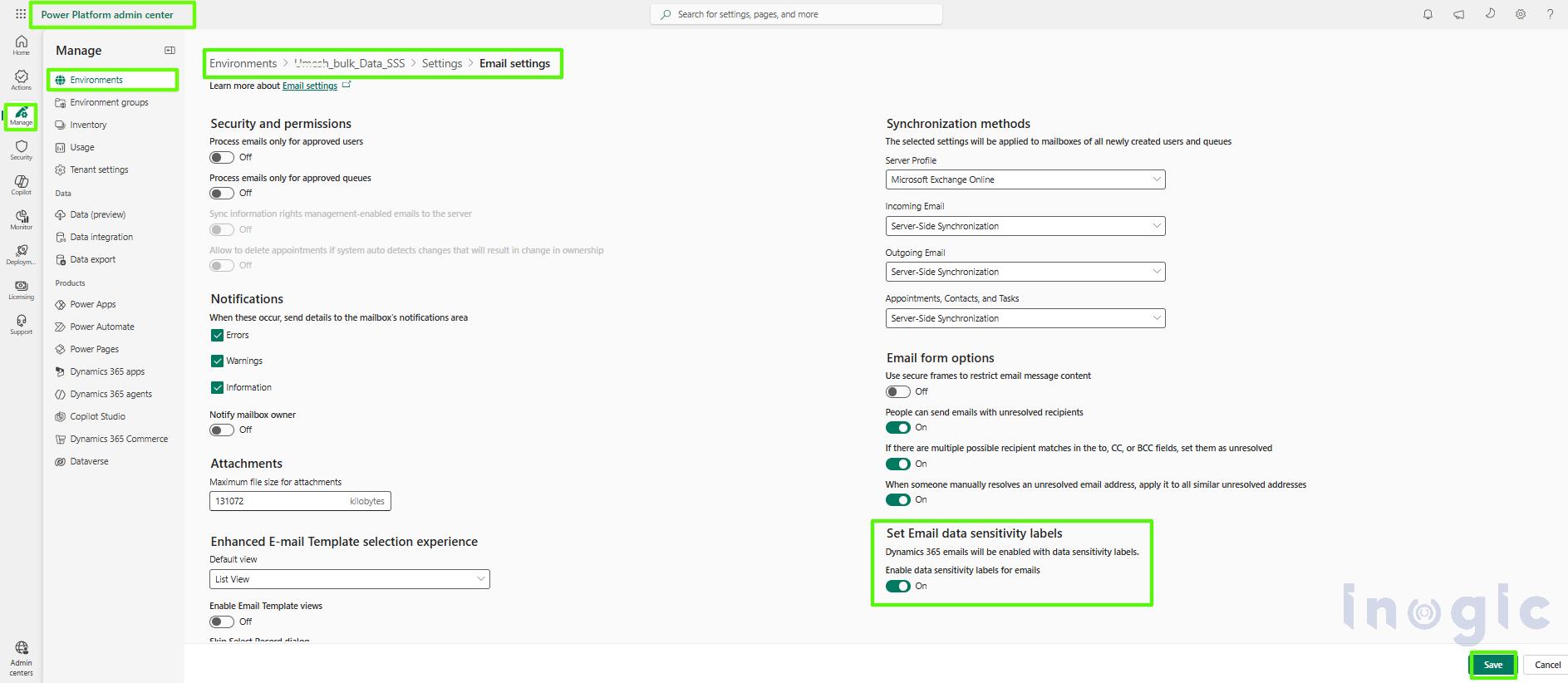1568x683 pixels.
Task: Toggle Enable Email Template views switch
Action: coord(222,622)
